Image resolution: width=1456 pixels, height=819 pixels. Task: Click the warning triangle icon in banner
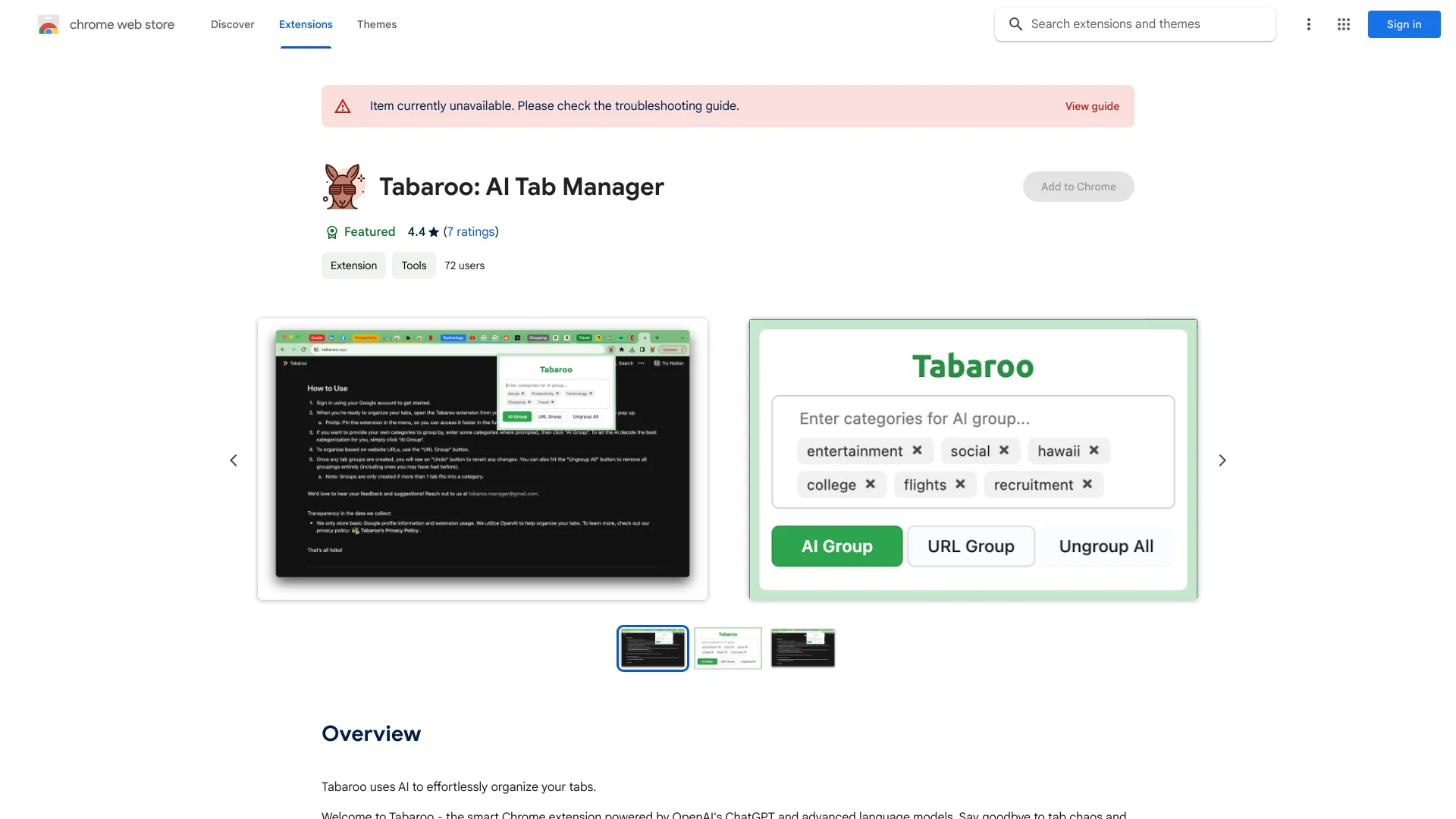(343, 106)
